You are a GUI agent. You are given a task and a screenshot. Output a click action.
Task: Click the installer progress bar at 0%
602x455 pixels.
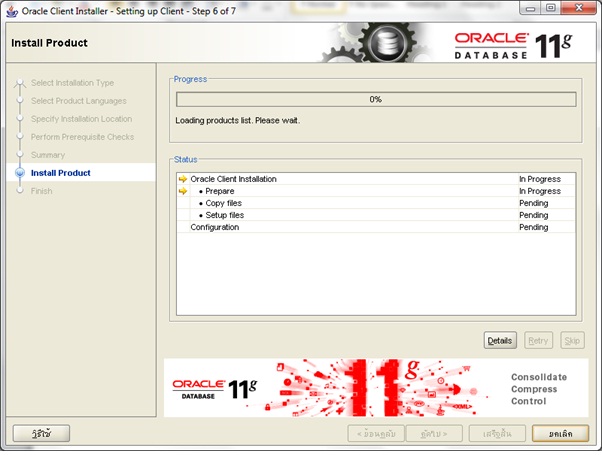376,99
